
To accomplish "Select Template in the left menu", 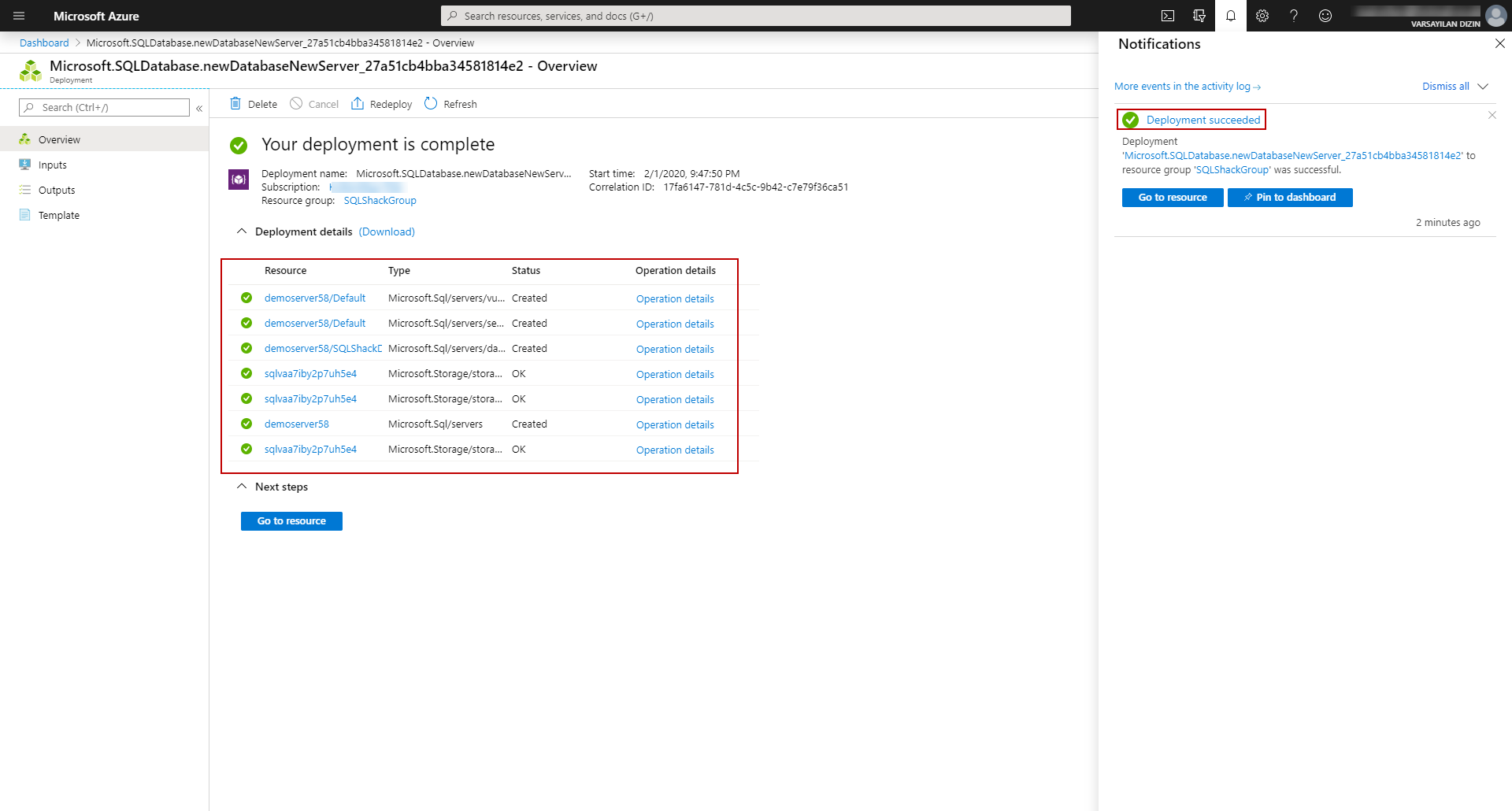I will [59, 215].
